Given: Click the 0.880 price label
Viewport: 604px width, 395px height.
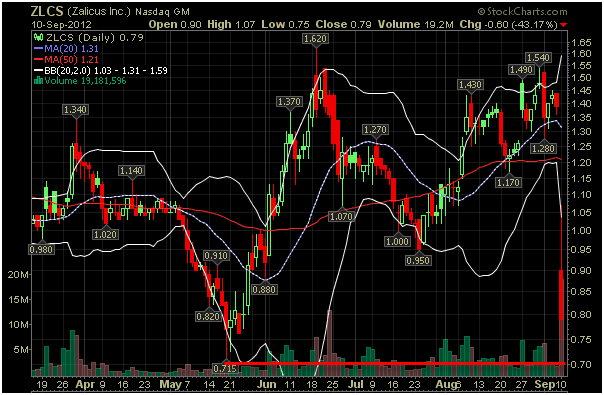Looking at the screenshot, I should pyautogui.click(x=264, y=289).
